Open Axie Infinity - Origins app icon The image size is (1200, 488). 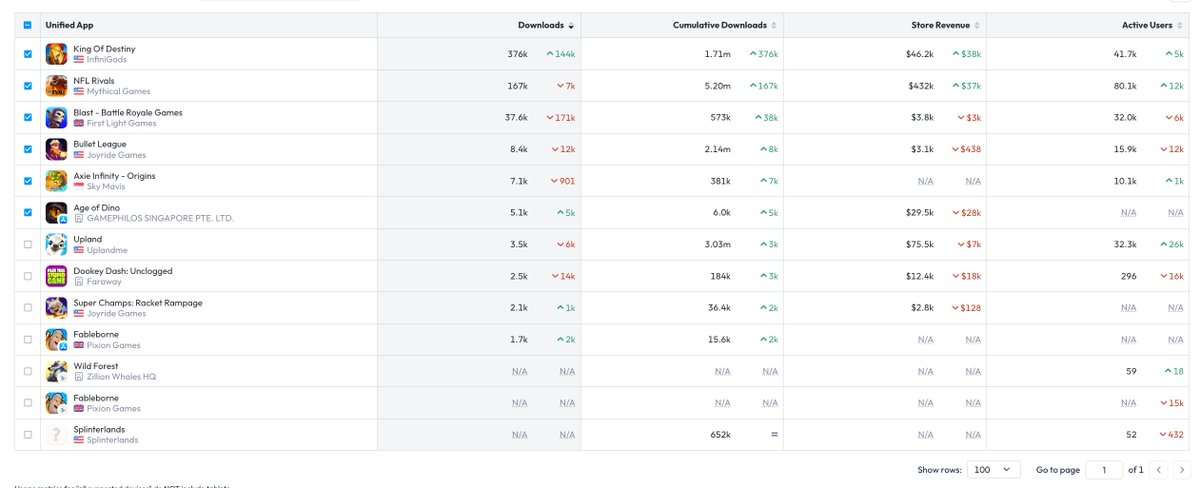click(x=56, y=181)
